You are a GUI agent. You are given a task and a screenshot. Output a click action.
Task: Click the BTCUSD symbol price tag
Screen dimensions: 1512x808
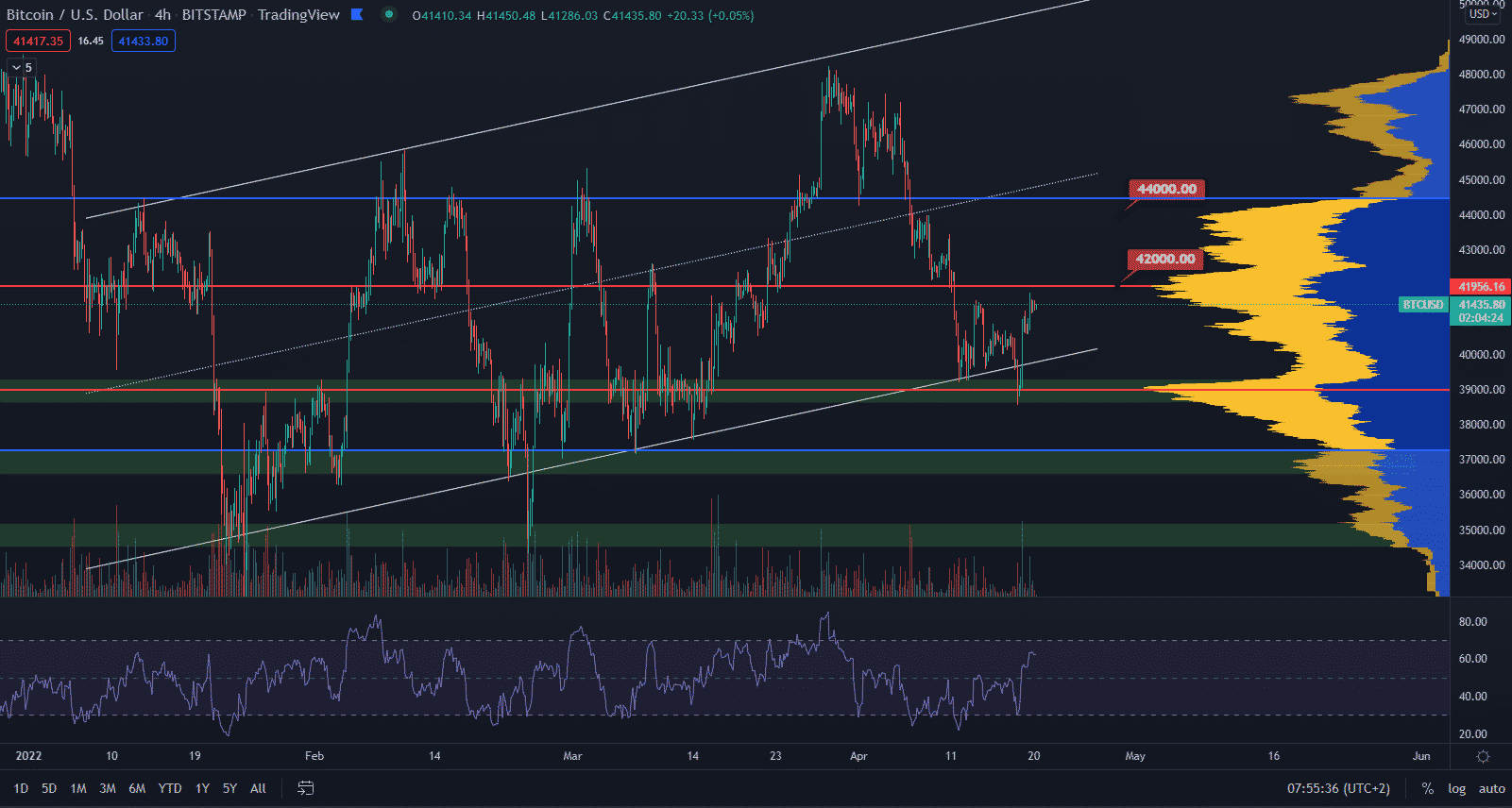[x=1422, y=305]
